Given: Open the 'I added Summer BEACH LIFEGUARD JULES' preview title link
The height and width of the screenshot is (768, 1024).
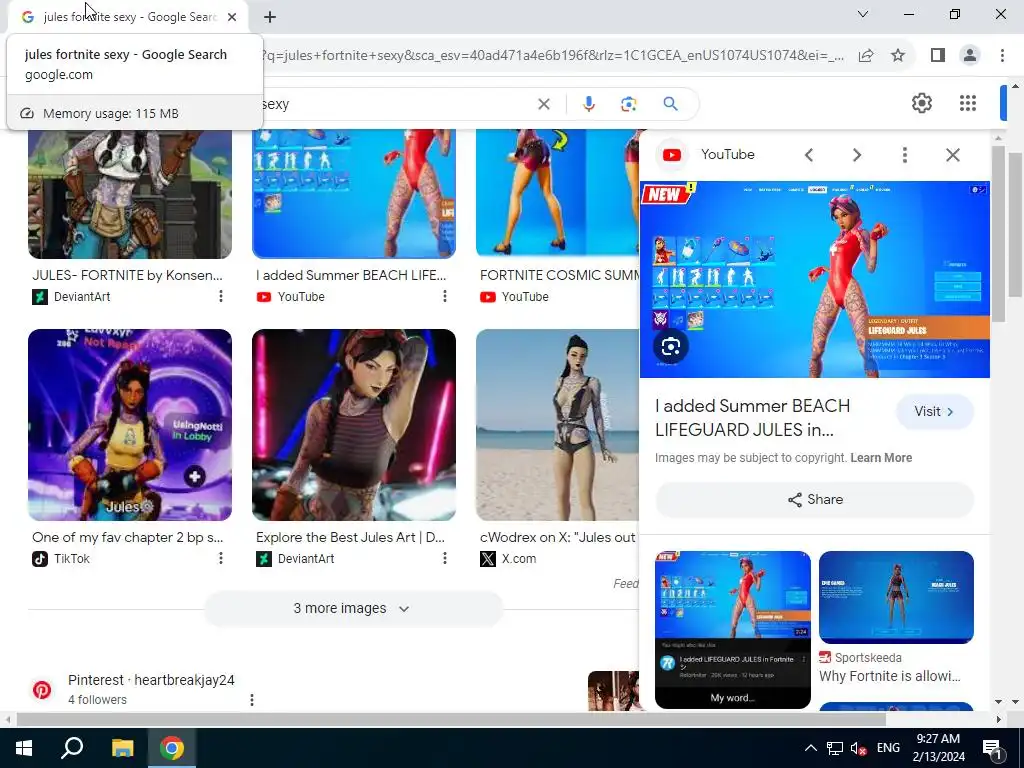Looking at the screenshot, I should click(x=752, y=418).
